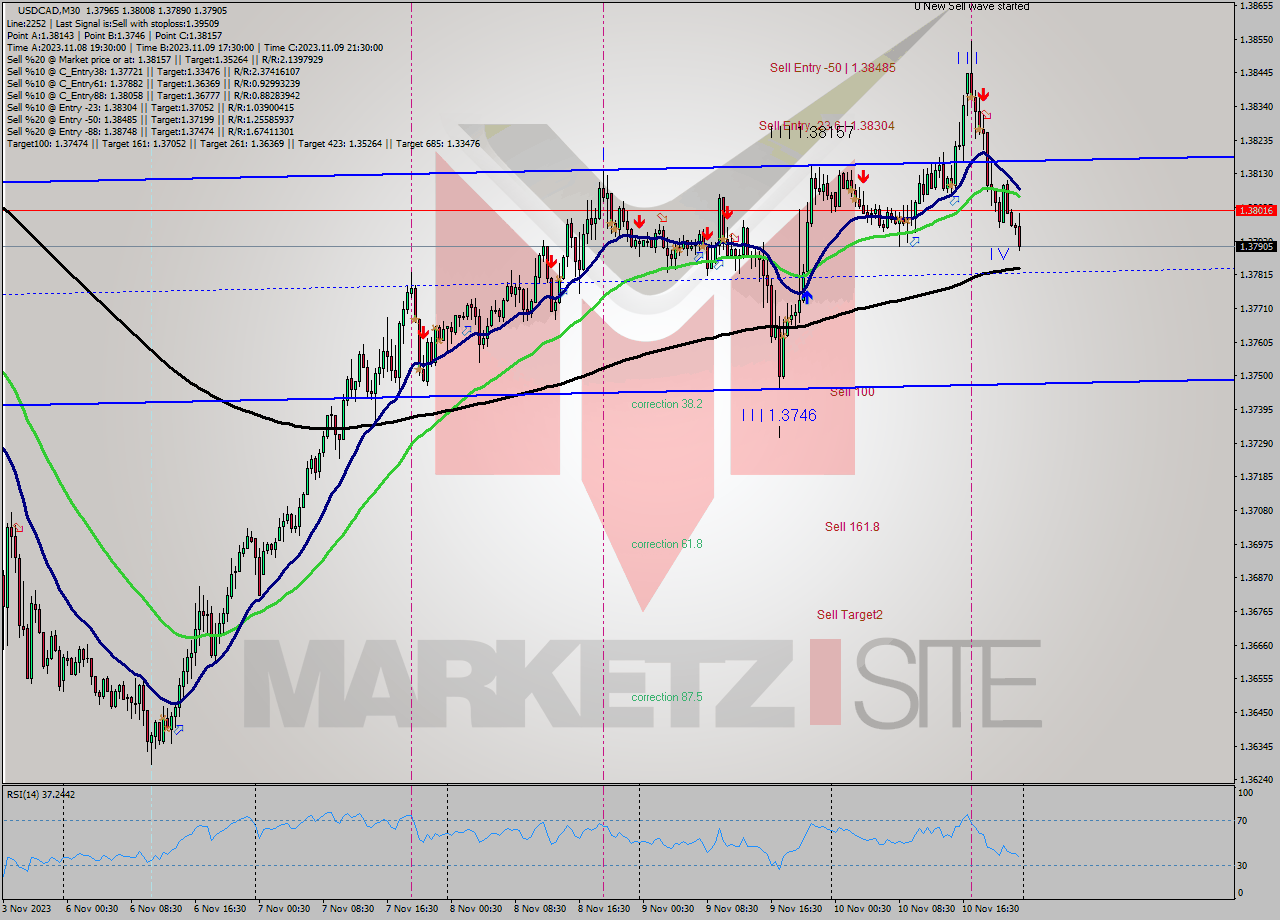Click the current price tag 1.37905
This screenshot has height=920, width=1280.
click(1256, 246)
